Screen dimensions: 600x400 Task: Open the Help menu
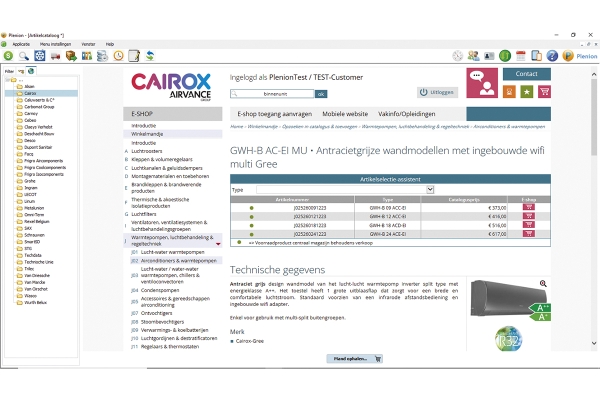click(x=110, y=44)
